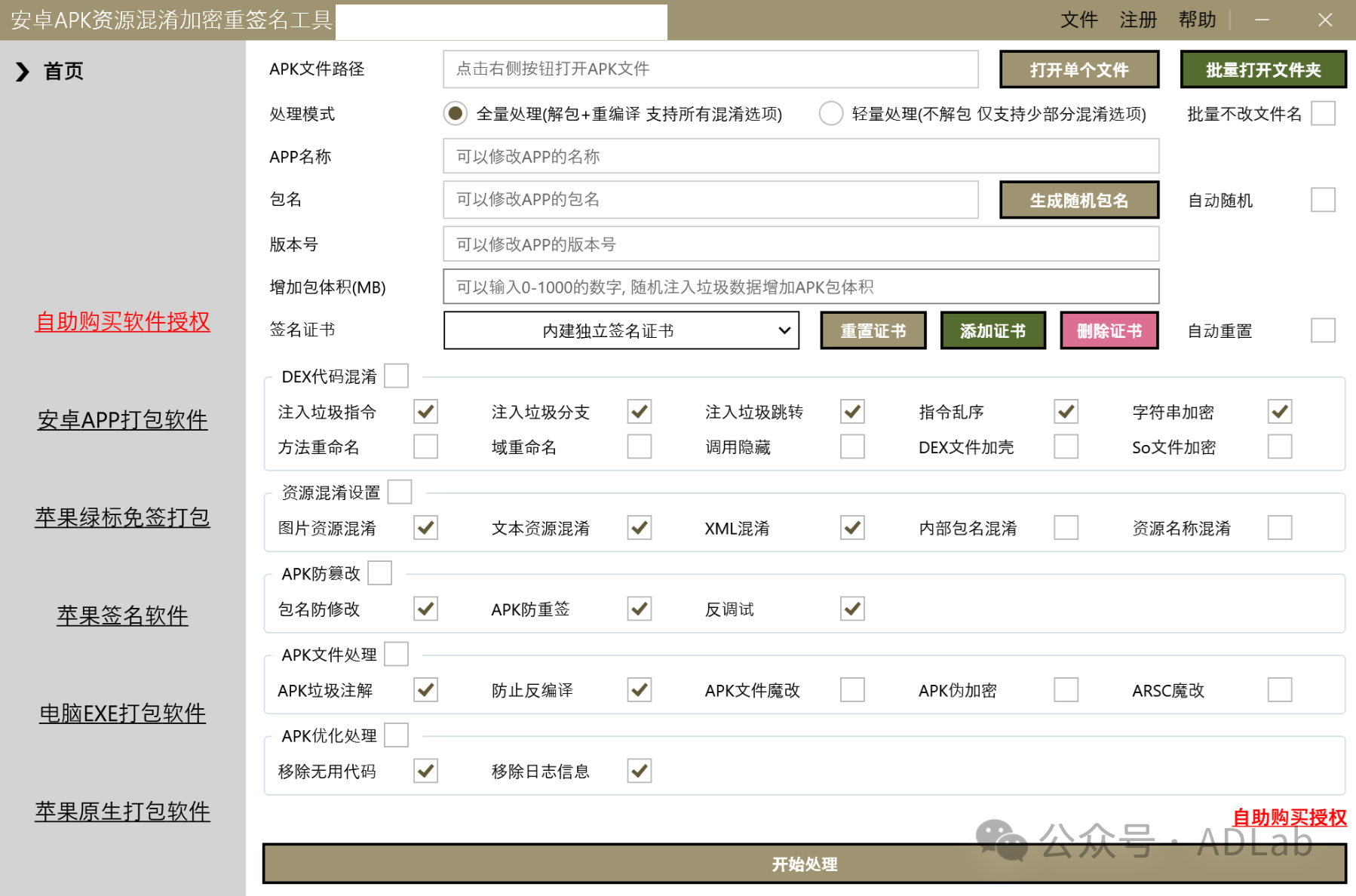Image resolution: width=1356 pixels, height=896 pixels.
Task: Disable the 字符串加密 checkbox
Action: pyautogui.click(x=1279, y=411)
